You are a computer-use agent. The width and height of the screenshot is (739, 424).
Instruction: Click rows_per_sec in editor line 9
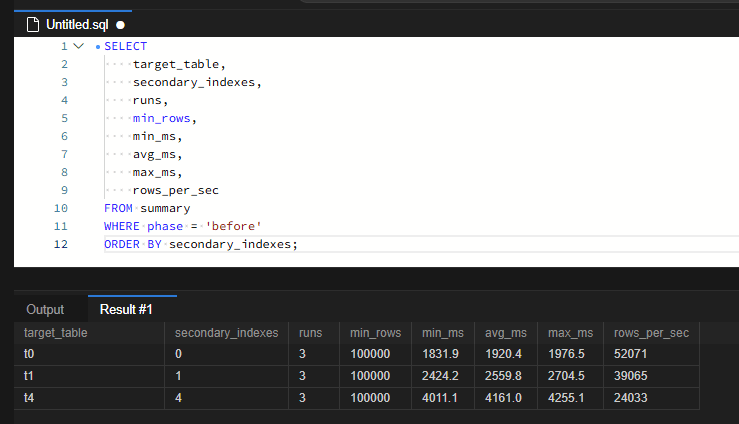(x=176, y=190)
